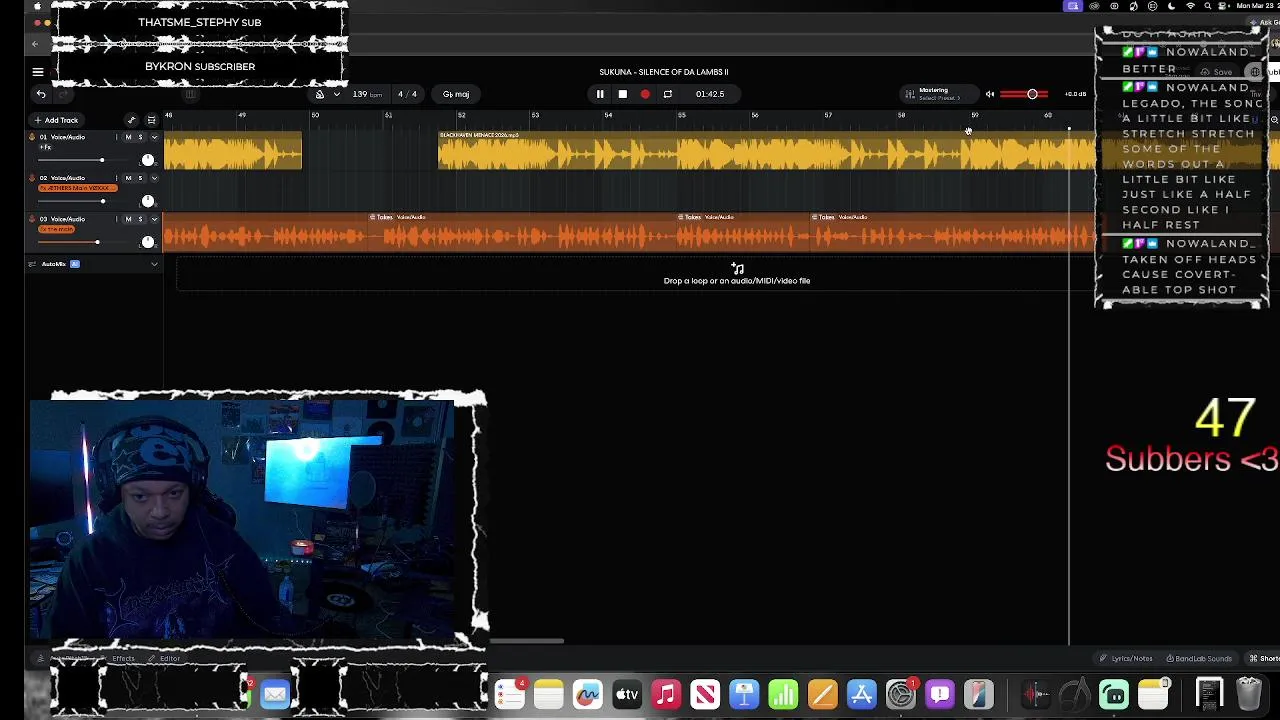The height and width of the screenshot is (720, 1280).
Task: Click timeline ruler at bar 55
Action: (681, 116)
